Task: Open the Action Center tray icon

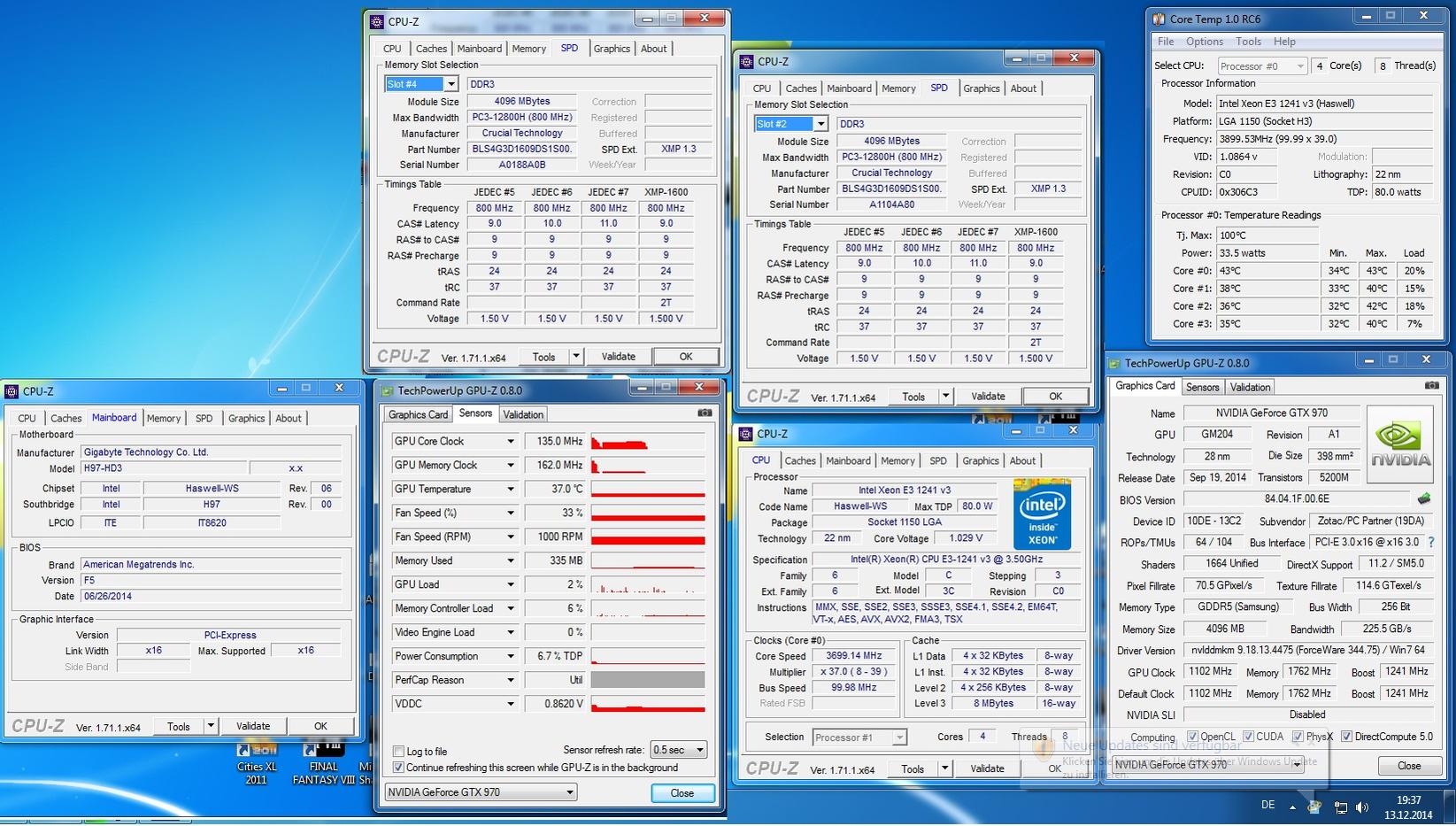Action: (x=1314, y=807)
